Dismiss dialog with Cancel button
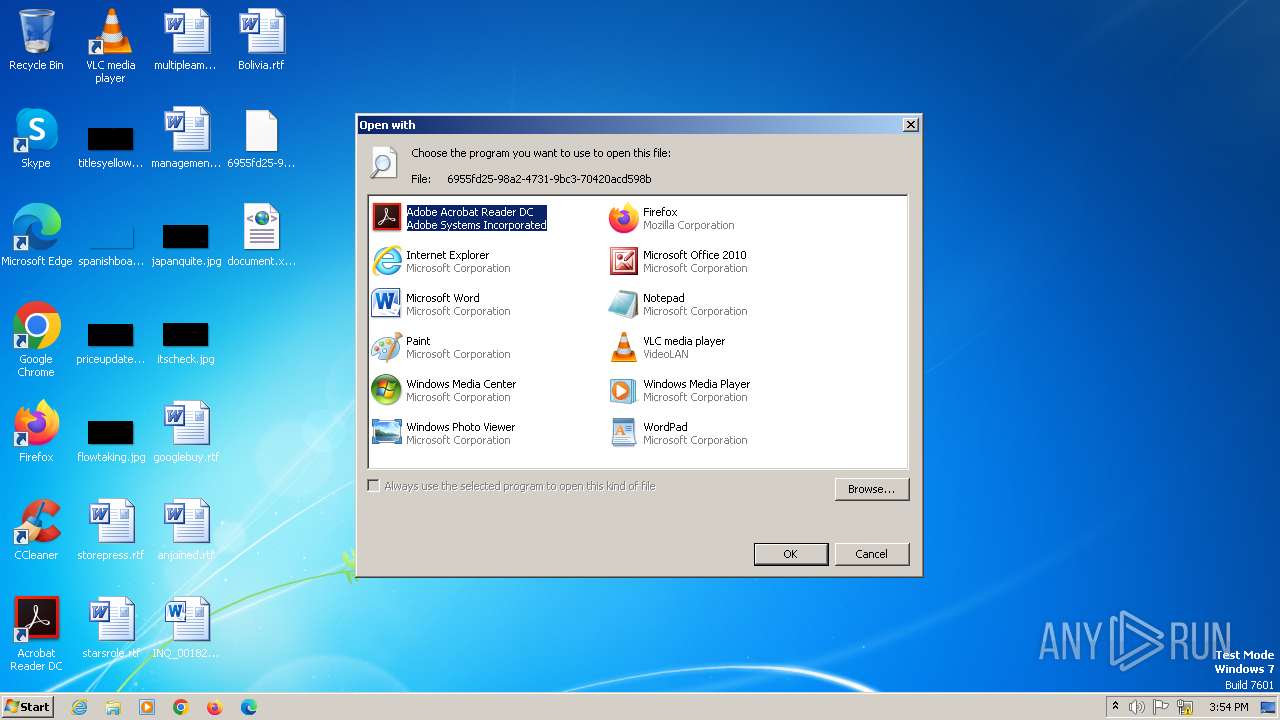The height and width of the screenshot is (720, 1280). tap(871, 554)
